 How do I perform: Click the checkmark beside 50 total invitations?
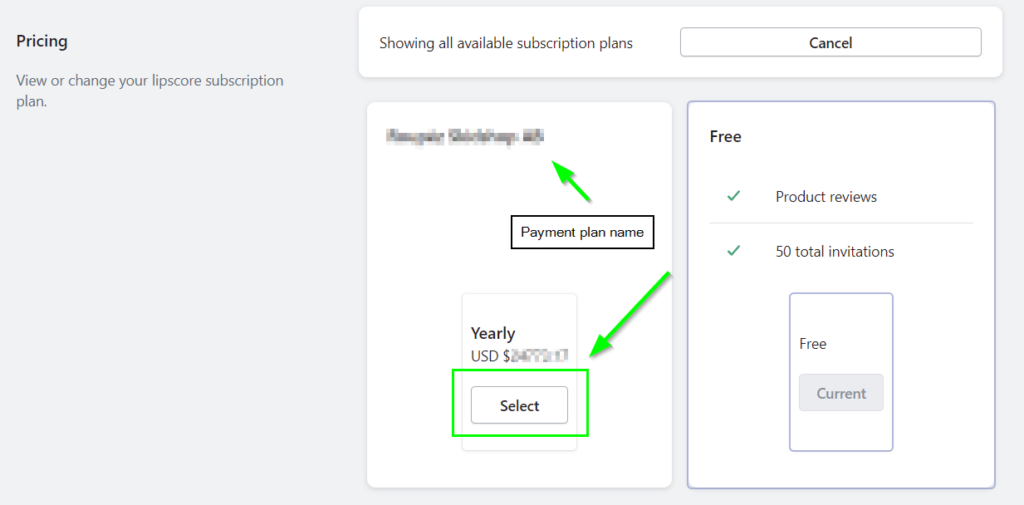pyautogui.click(x=733, y=251)
